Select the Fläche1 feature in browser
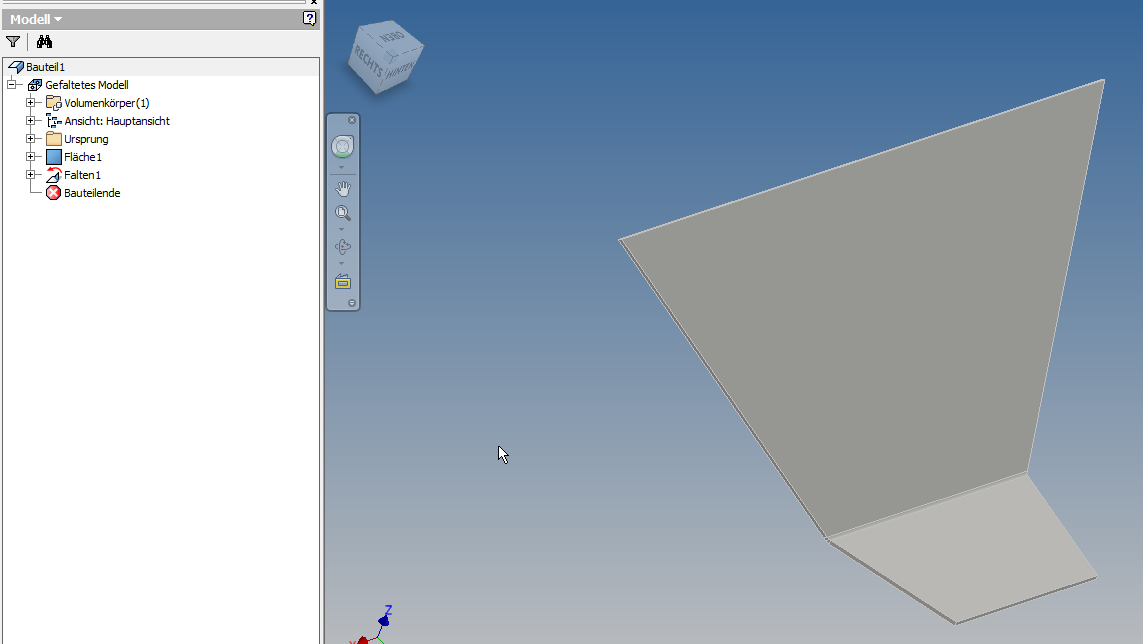 pyautogui.click(x=84, y=156)
